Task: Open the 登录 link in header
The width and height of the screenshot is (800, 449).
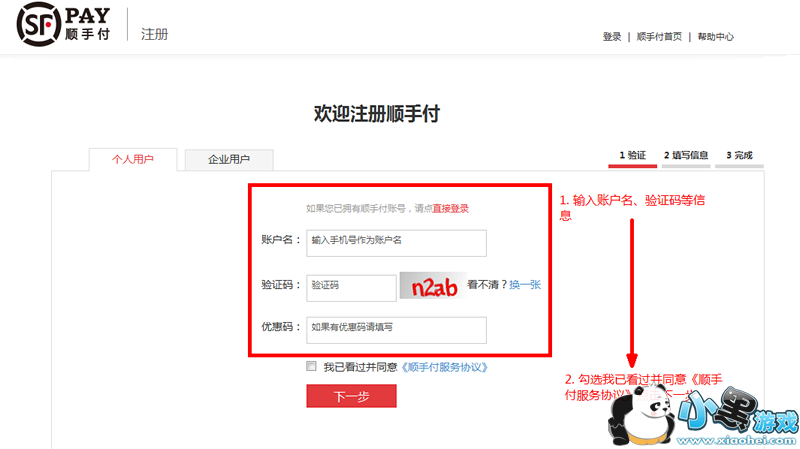Action: click(x=612, y=37)
